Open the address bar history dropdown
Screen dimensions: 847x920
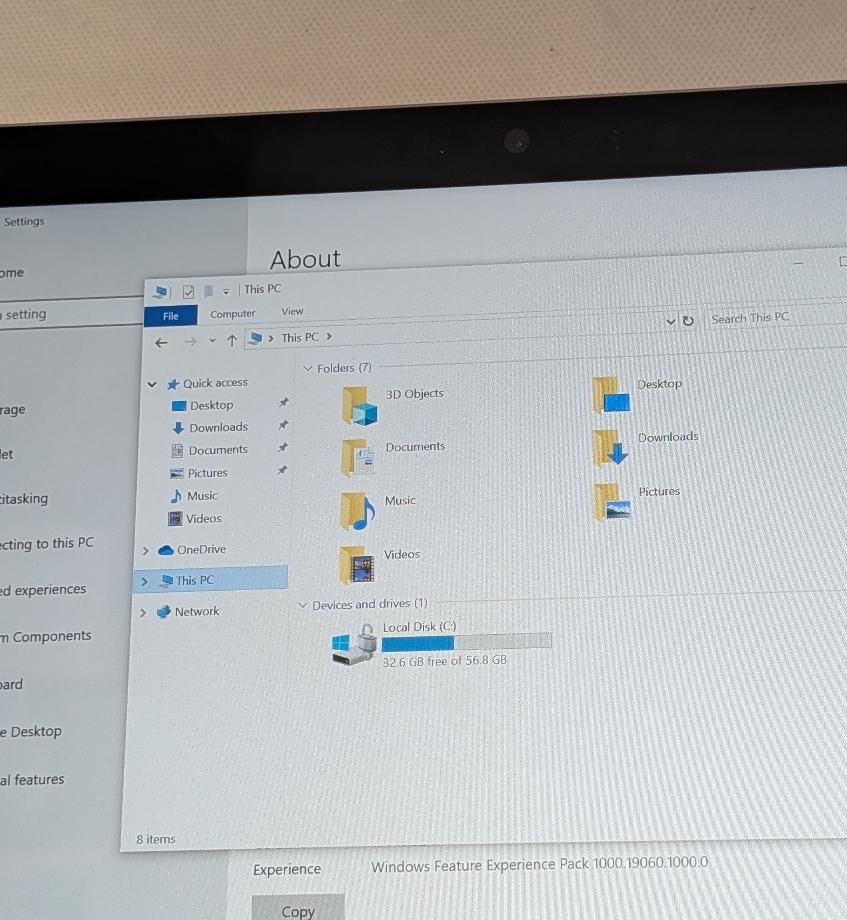click(670, 322)
